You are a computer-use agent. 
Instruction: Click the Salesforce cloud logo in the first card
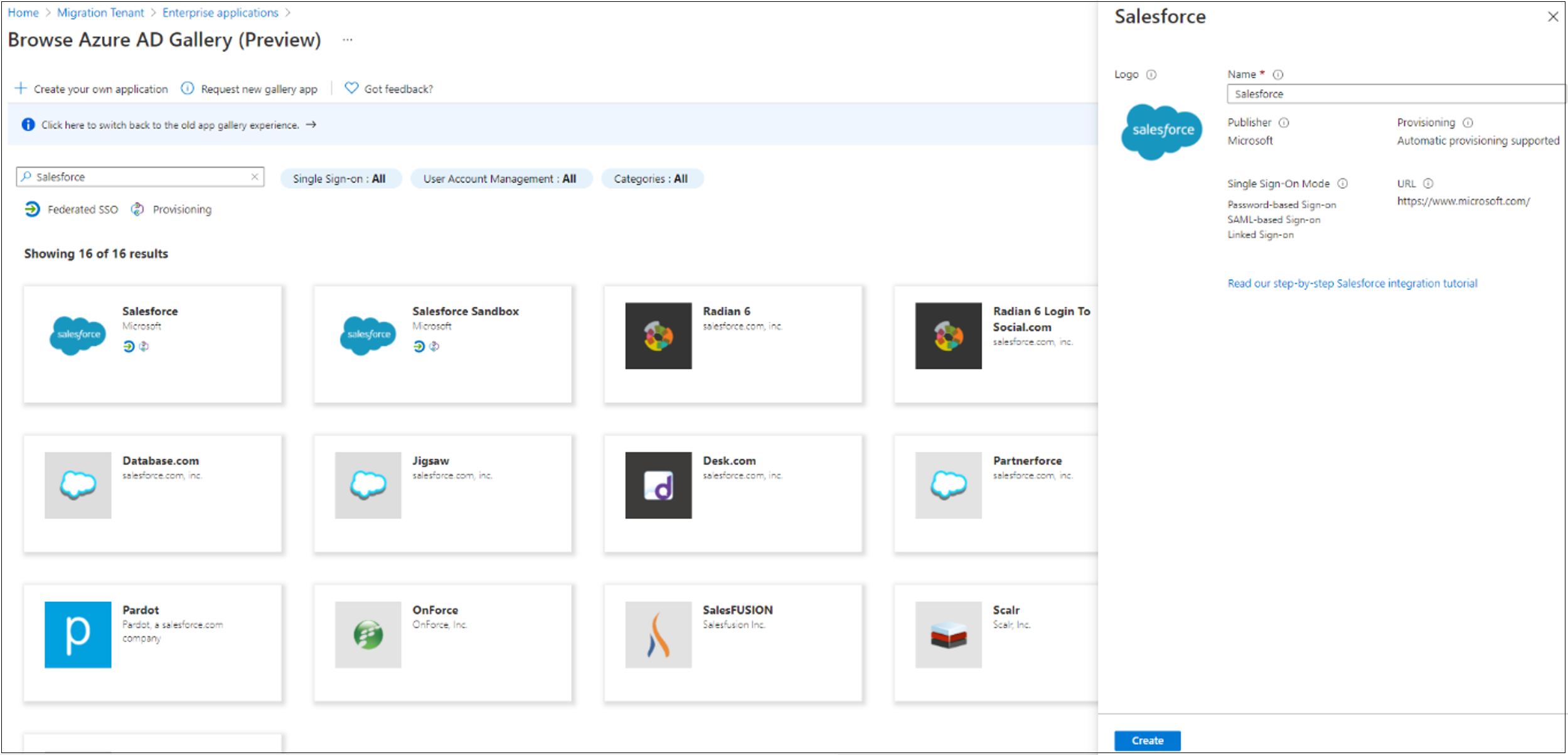[78, 336]
